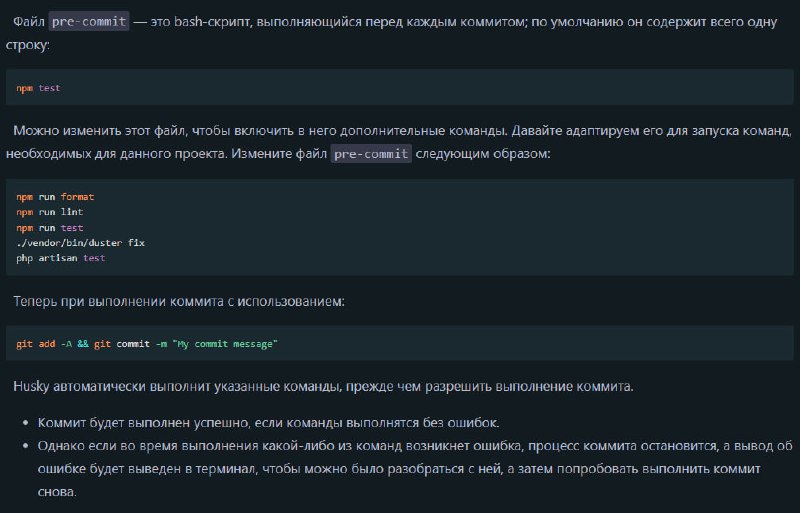800x513 pixels.
Task: Click the sentence starting with 'Husky автоматически'
Action: [x=323, y=386]
